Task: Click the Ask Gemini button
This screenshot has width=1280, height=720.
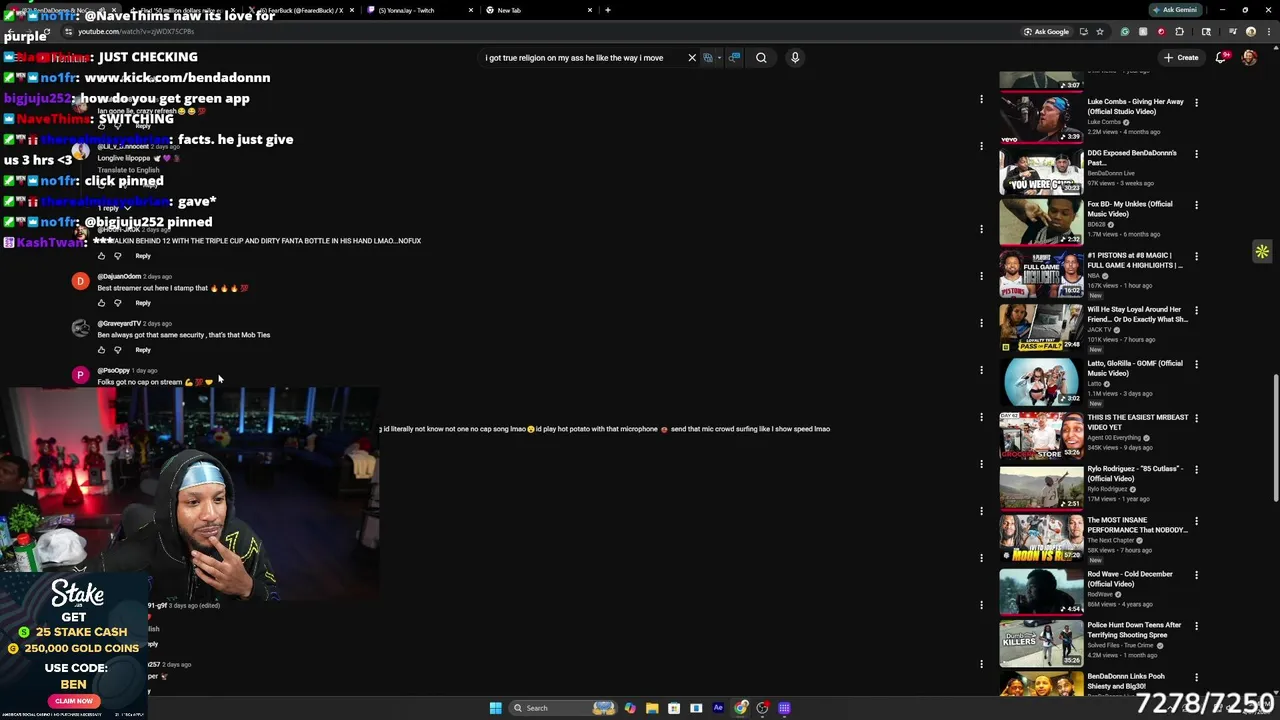Action: click(x=1175, y=10)
